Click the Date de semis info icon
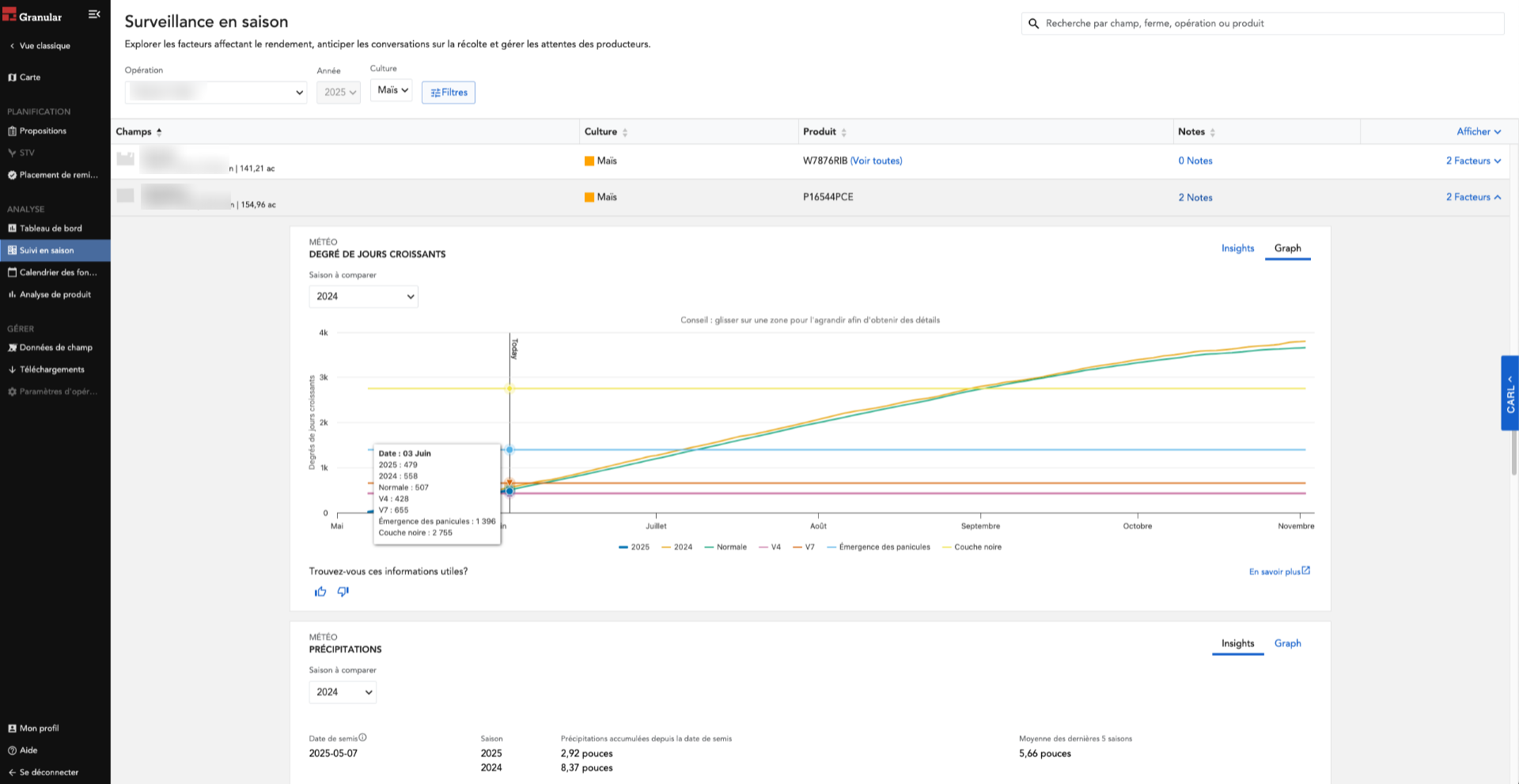This screenshot has width=1519, height=784. tap(363, 737)
